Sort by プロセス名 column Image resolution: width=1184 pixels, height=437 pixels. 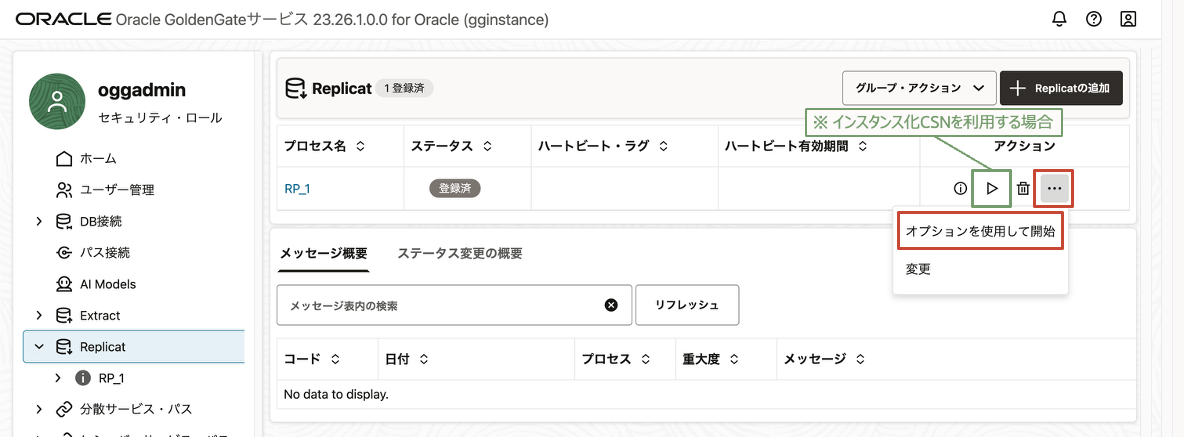[x=360, y=146]
